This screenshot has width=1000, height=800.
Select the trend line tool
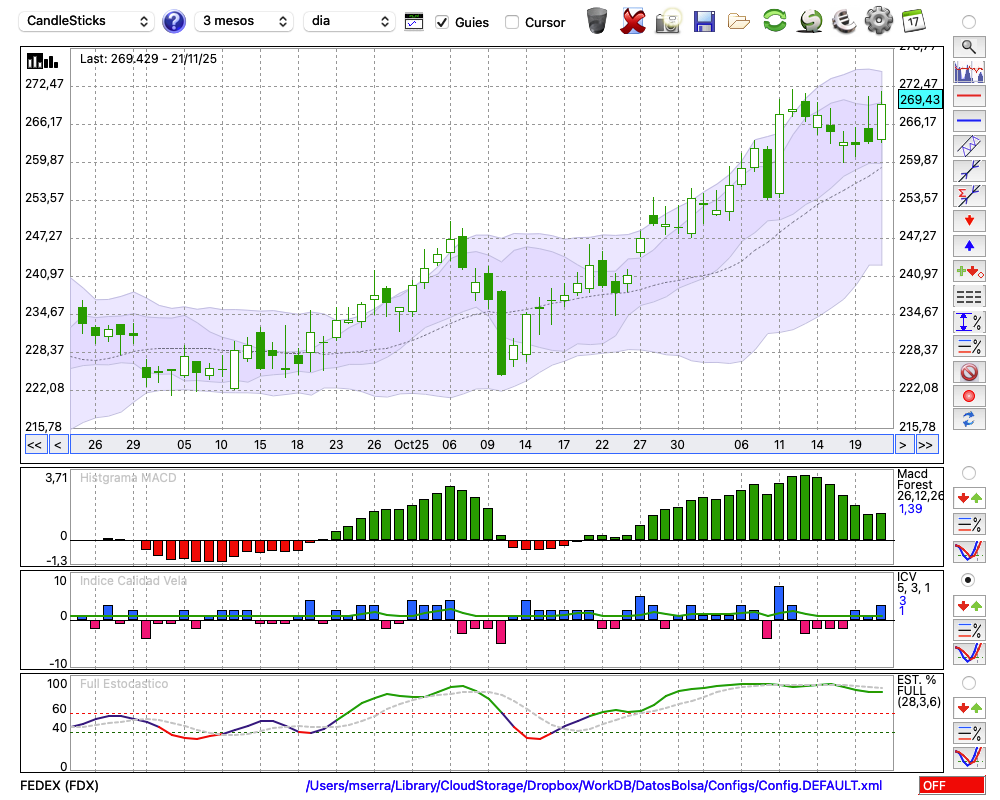969,171
